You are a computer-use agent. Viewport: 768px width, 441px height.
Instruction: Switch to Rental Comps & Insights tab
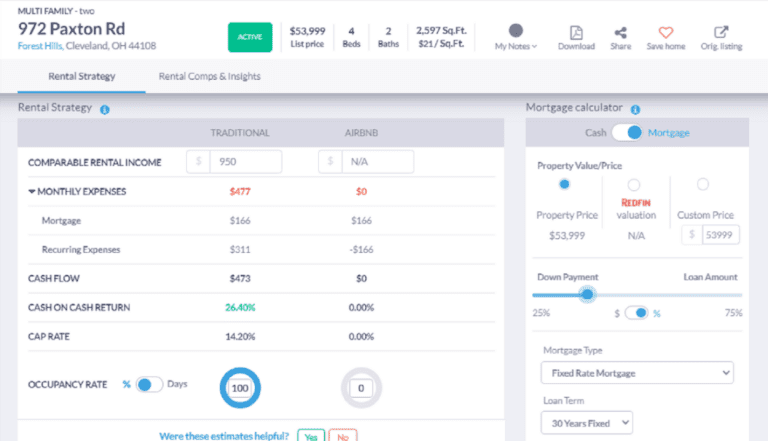coord(210,77)
